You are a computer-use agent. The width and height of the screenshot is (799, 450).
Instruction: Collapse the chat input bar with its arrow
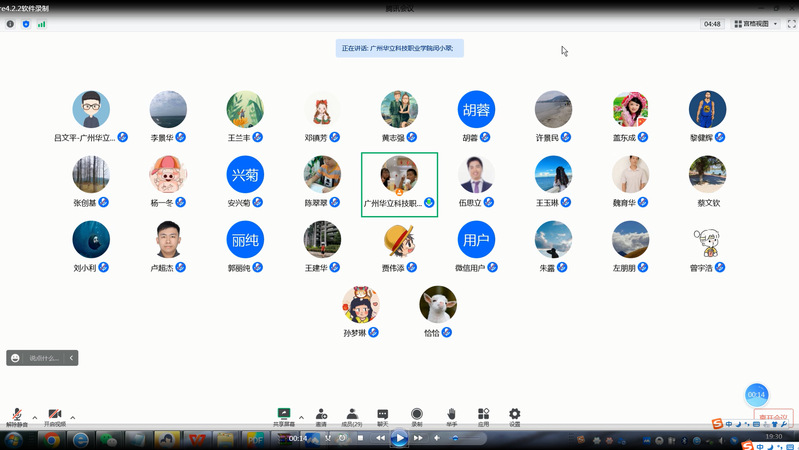pyautogui.click(x=72, y=358)
